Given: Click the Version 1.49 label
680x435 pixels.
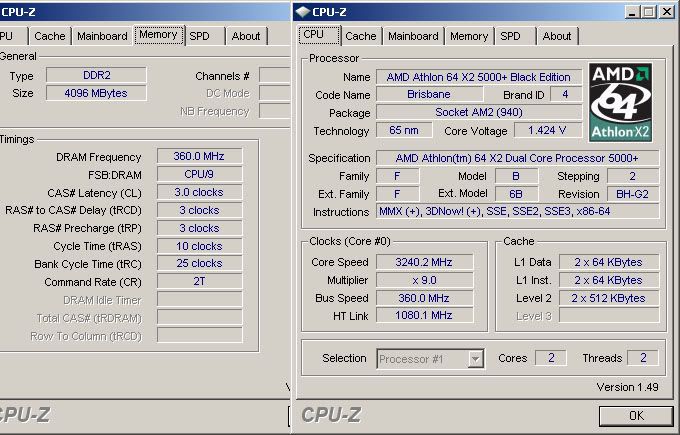Looking at the screenshot, I should coord(627,387).
